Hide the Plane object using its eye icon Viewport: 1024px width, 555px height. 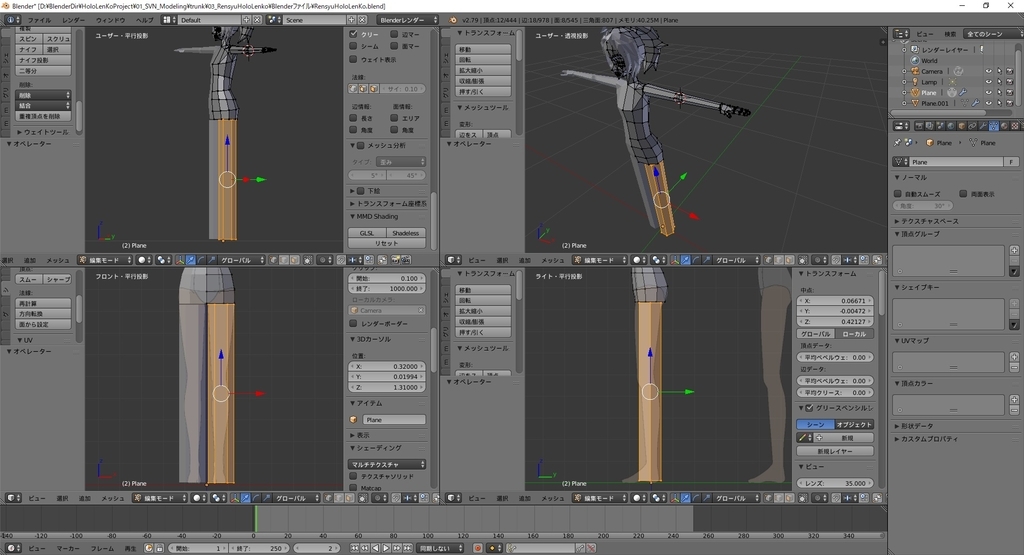(x=988, y=93)
